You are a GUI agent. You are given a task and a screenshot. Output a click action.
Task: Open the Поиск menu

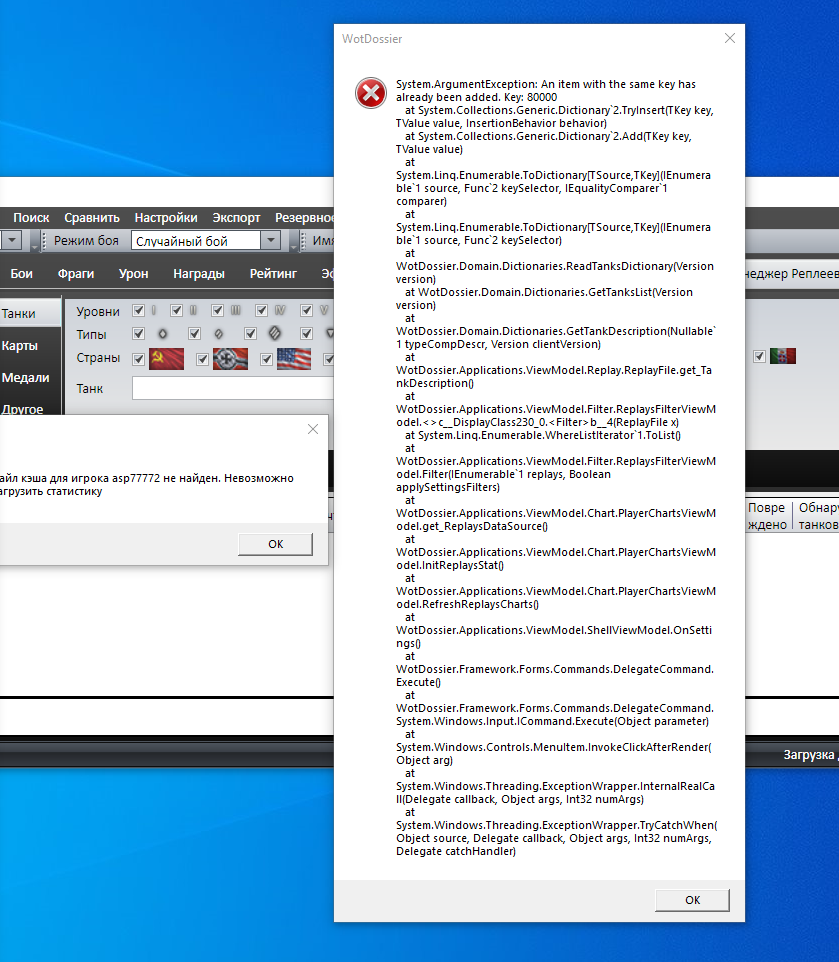click(31, 218)
